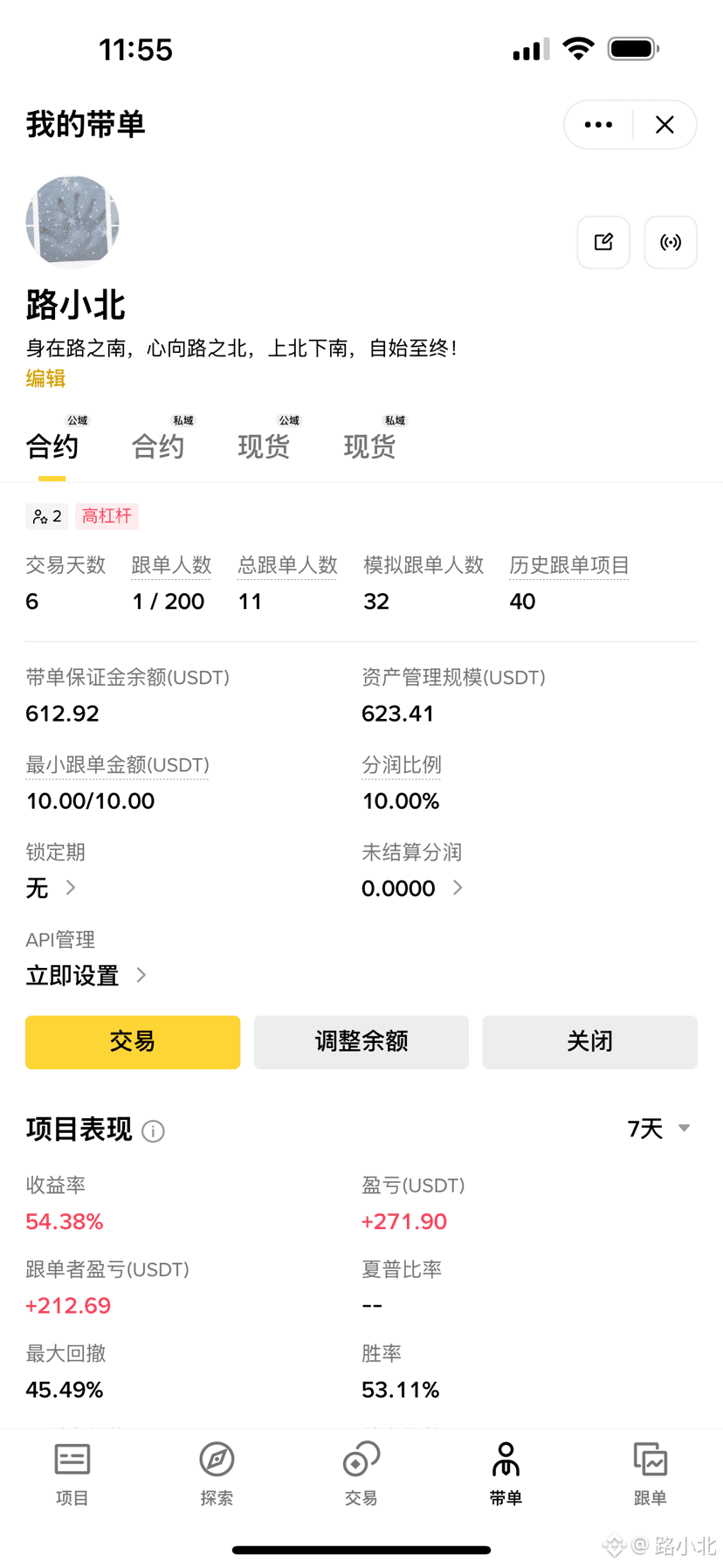
Task: Open the 跟单 icon in bottom navigation
Action: 650,1474
